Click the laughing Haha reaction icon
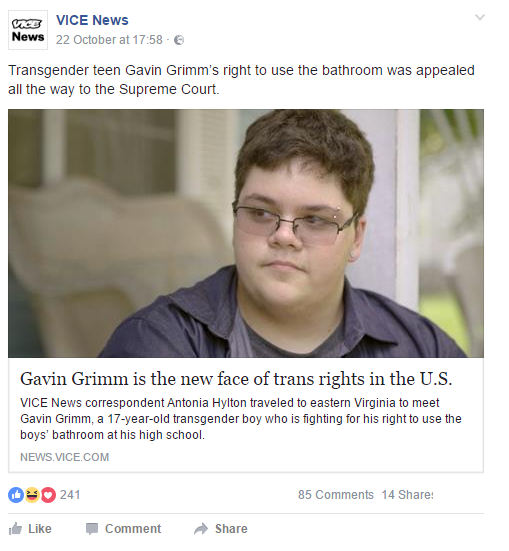This screenshot has height=551, width=509. point(32,495)
